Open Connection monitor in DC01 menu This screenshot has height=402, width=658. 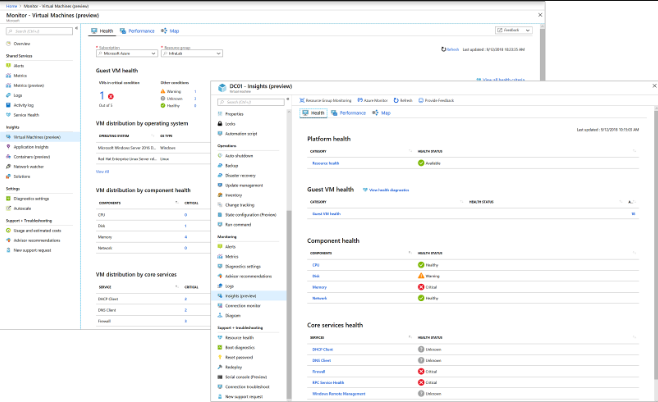(243, 306)
